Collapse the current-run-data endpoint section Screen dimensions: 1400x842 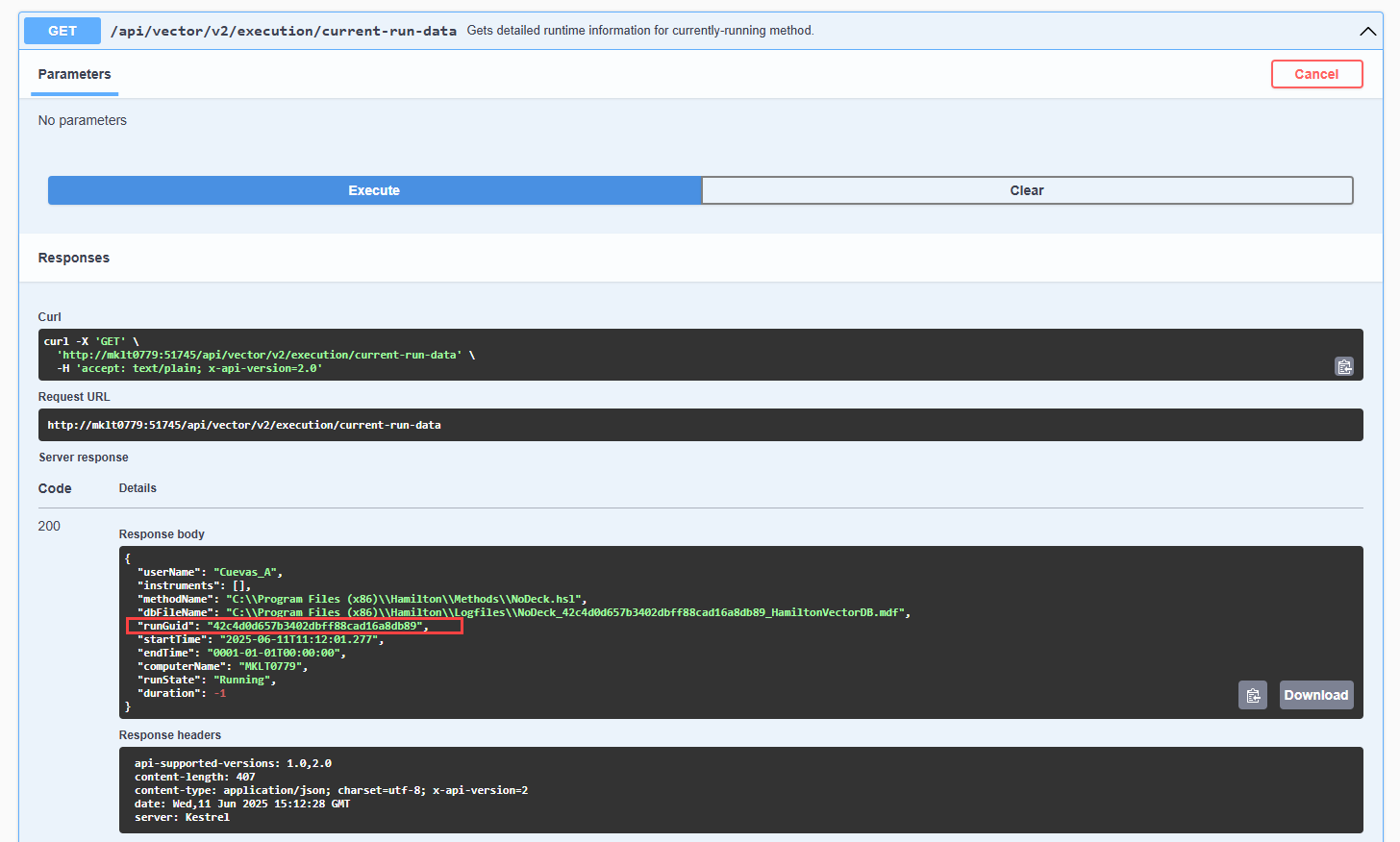1367,31
